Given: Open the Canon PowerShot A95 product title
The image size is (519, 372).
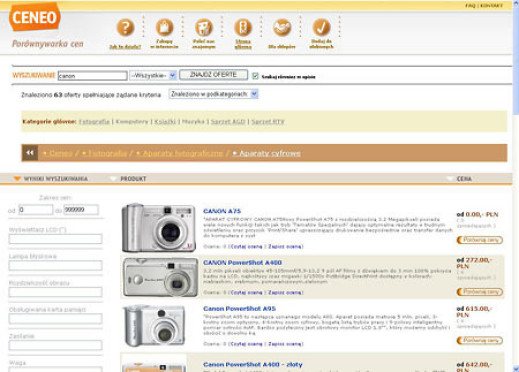Looking at the screenshot, I should 239,309.
